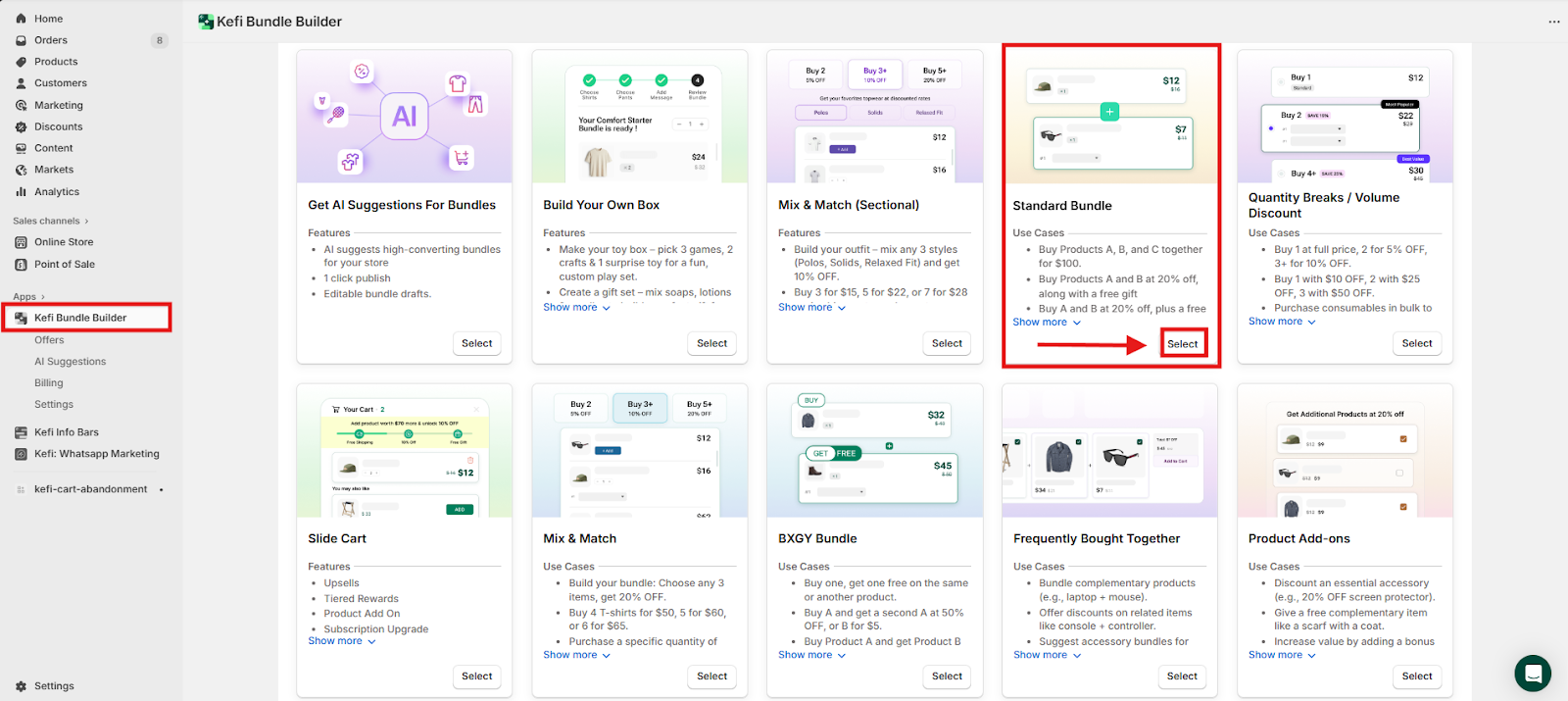1568x701 pixels.
Task: Click the Slide Cart preview thumbnail
Action: pos(404,451)
